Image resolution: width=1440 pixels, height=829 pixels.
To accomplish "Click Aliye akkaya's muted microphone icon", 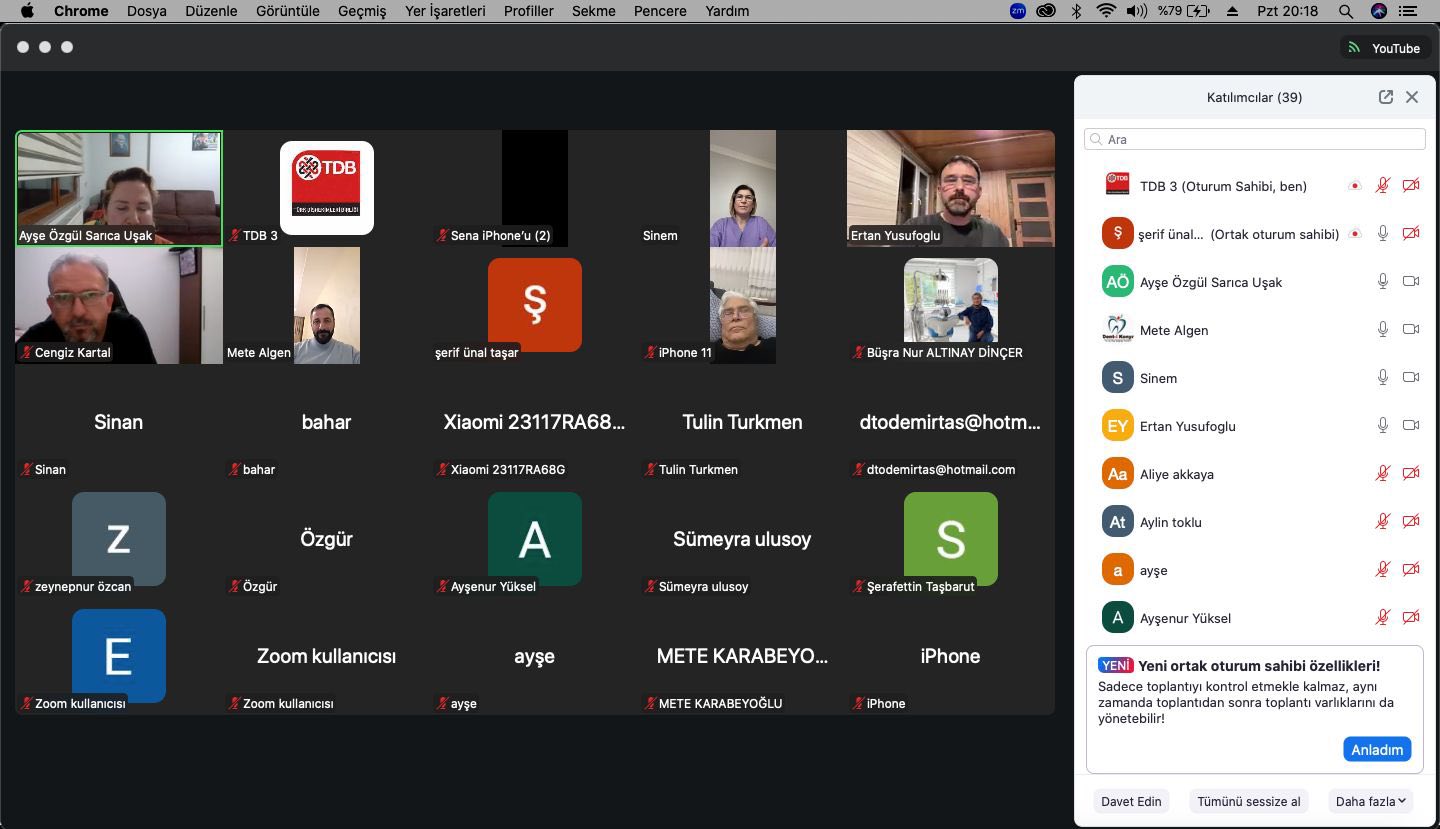I will click(x=1383, y=474).
